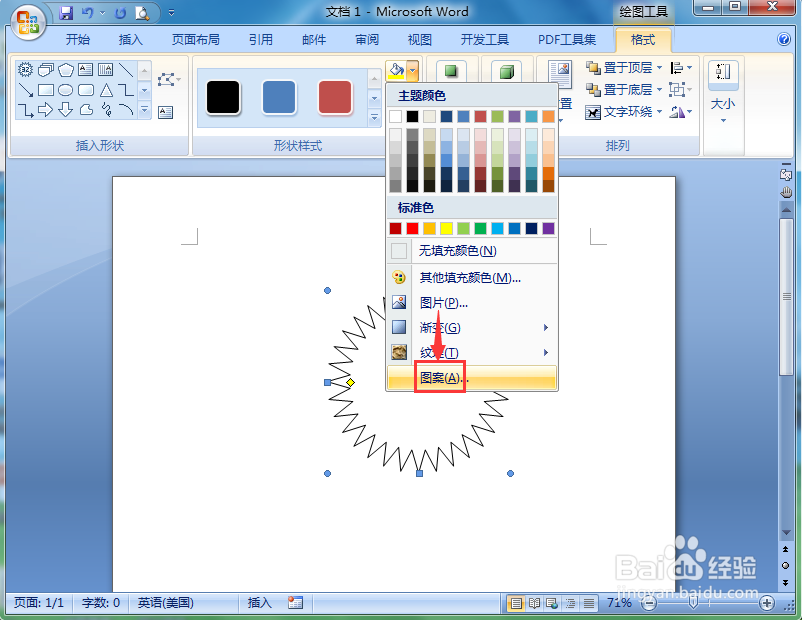Switch to 引用 ribbon tab
The height and width of the screenshot is (620, 802).
(261, 39)
